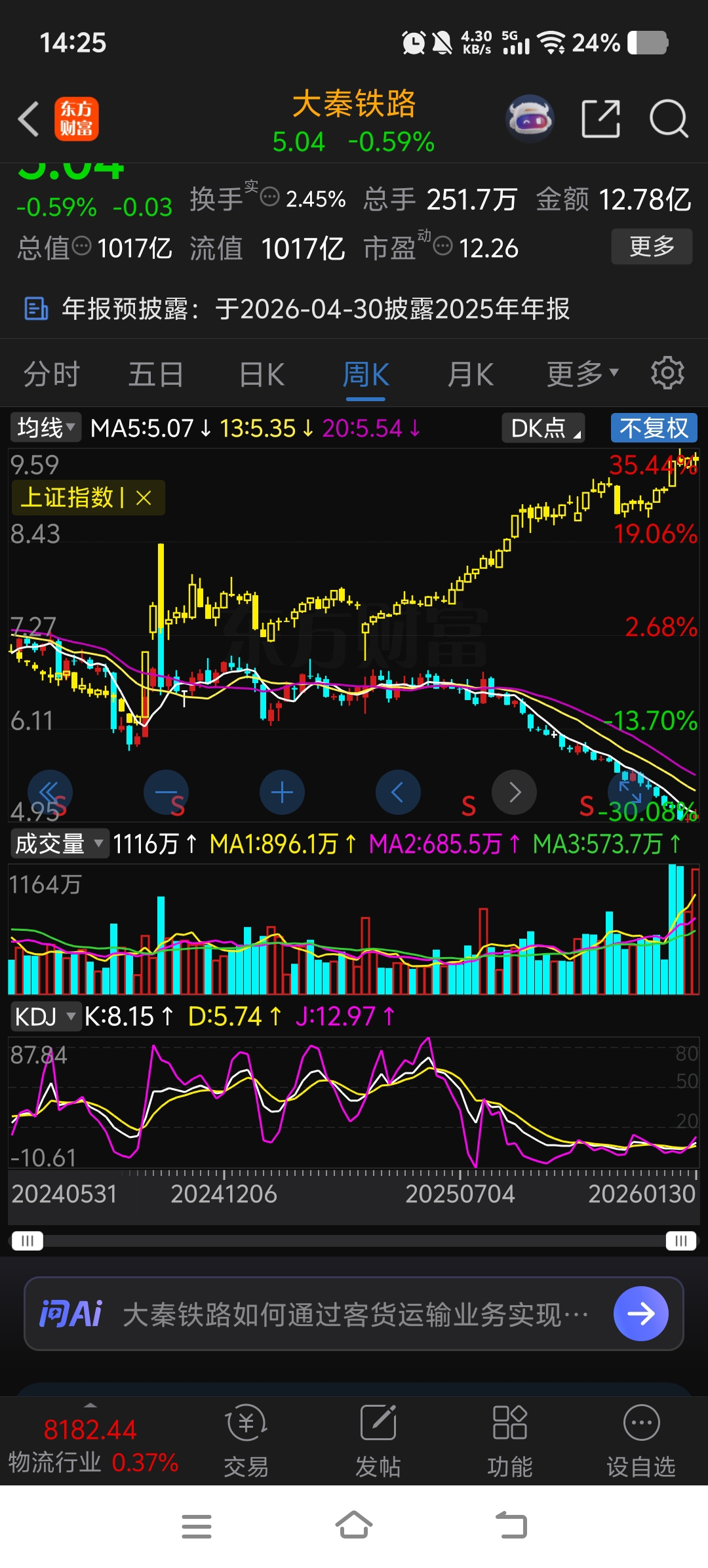Tap Android home button

tap(354, 1525)
